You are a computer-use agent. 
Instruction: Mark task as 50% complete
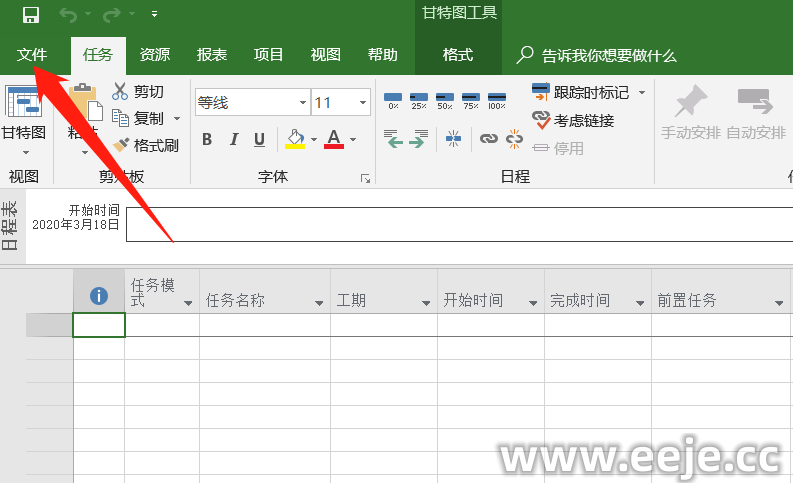(x=445, y=99)
